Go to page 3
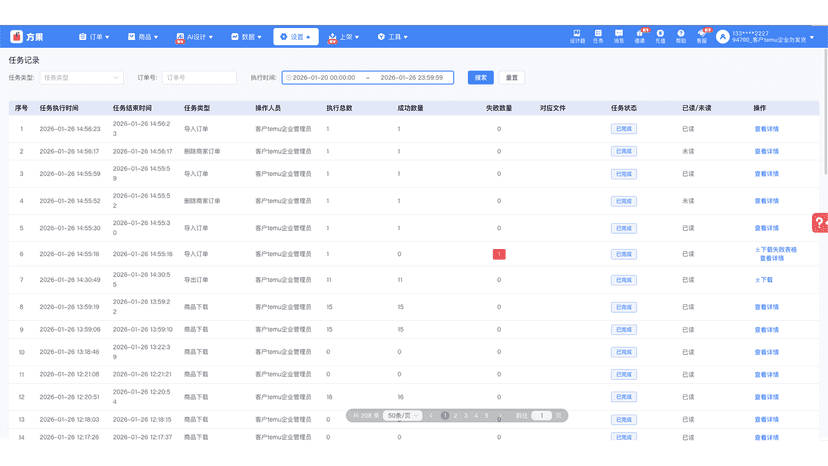The image size is (828, 466). pos(466,416)
